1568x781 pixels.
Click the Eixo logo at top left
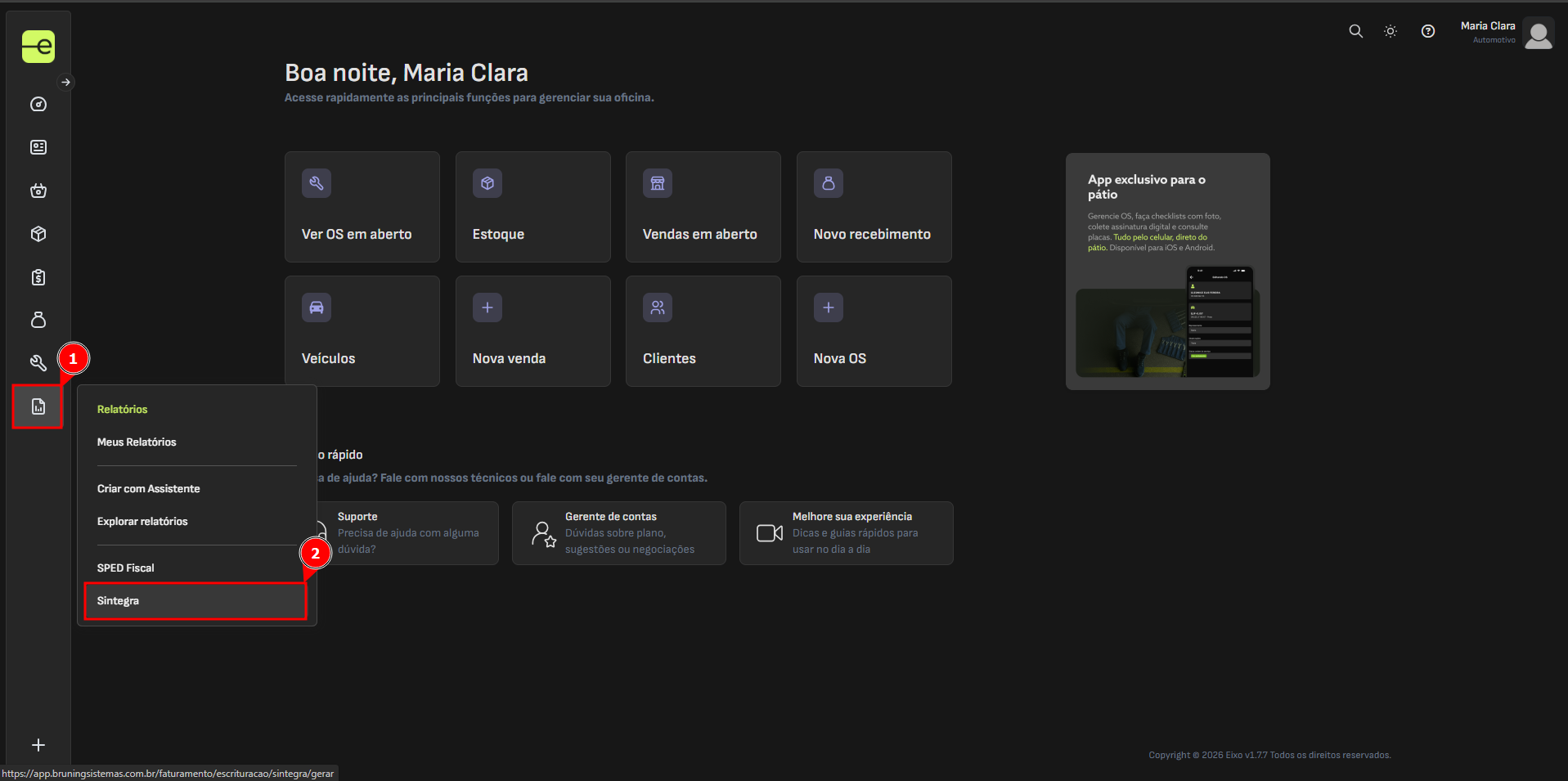pyautogui.click(x=38, y=47)
